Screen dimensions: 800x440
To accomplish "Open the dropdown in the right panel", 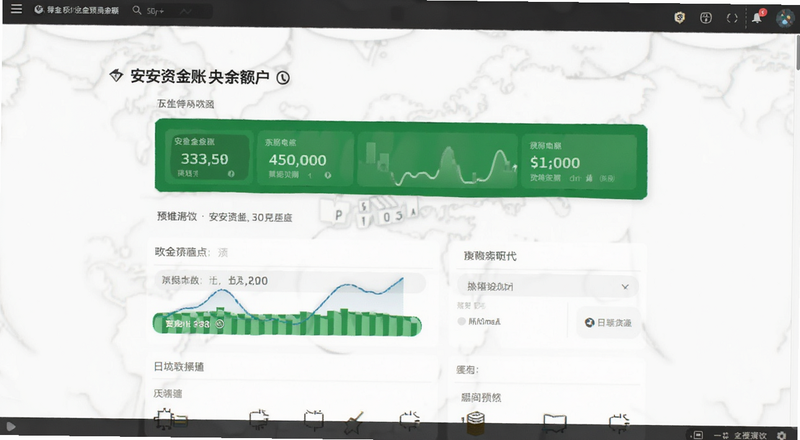I will click(547, 286).
